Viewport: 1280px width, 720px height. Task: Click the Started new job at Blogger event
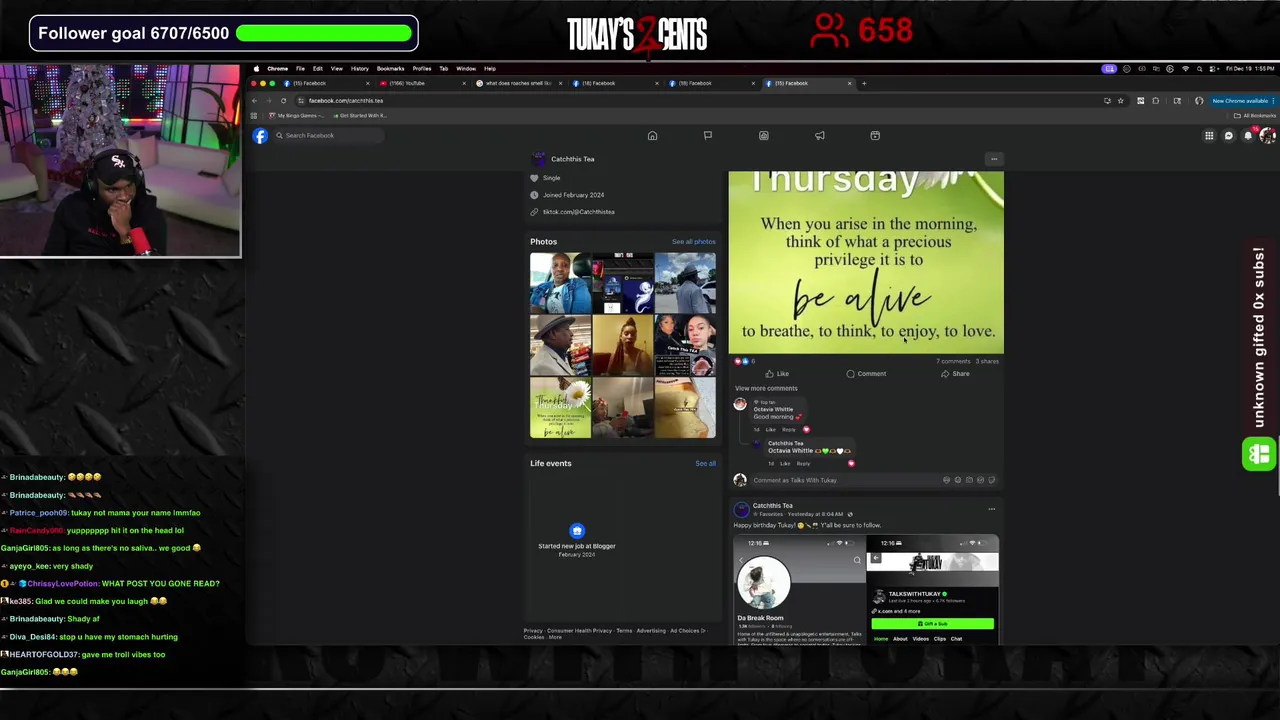click(577, 540)
